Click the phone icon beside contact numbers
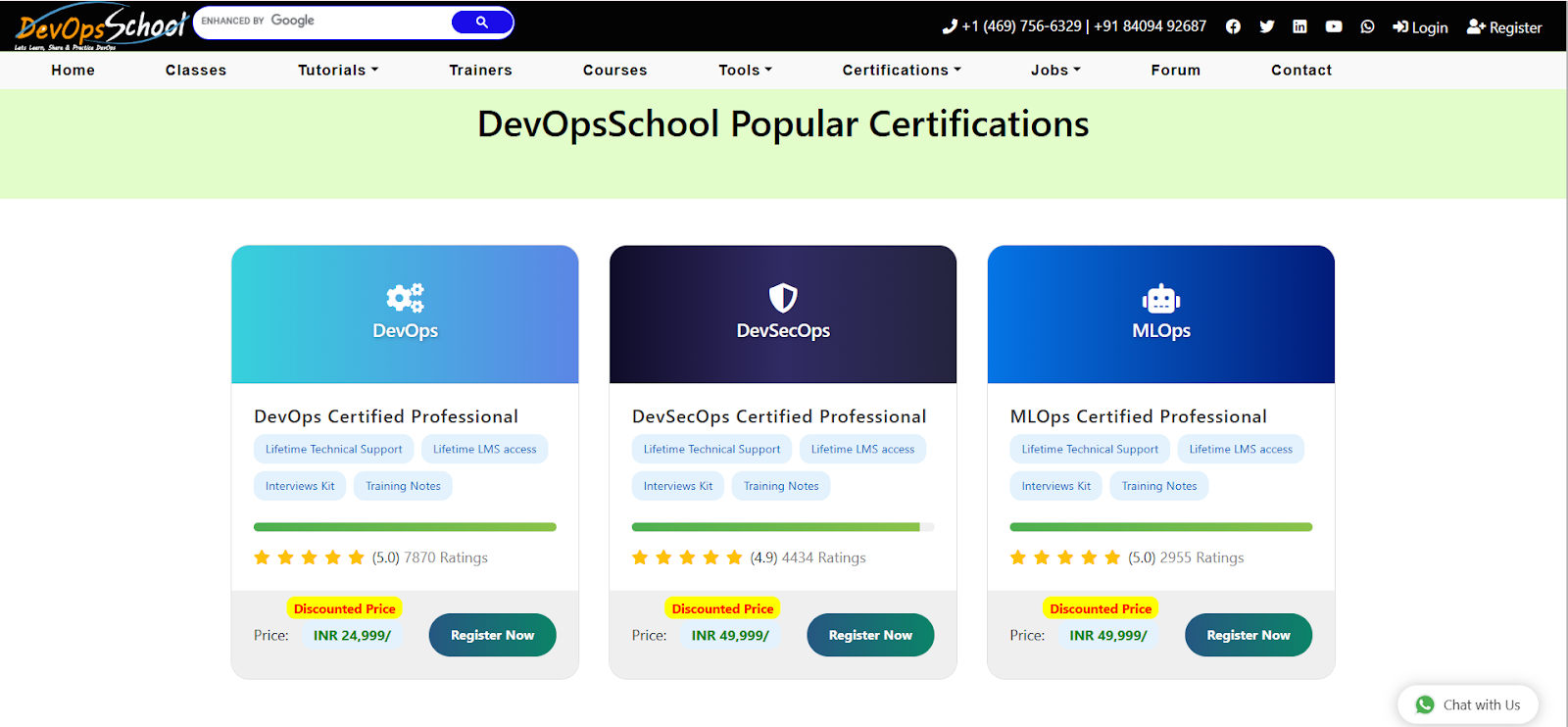The width and height of the screenshot is (1568, 727). click(x=950, y=26)
